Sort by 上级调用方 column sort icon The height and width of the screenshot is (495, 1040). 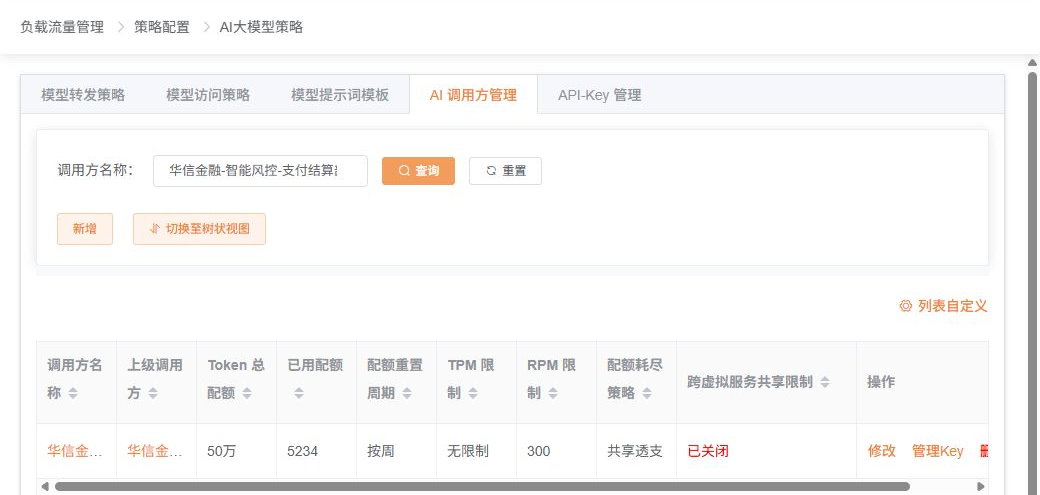(153, 393)
